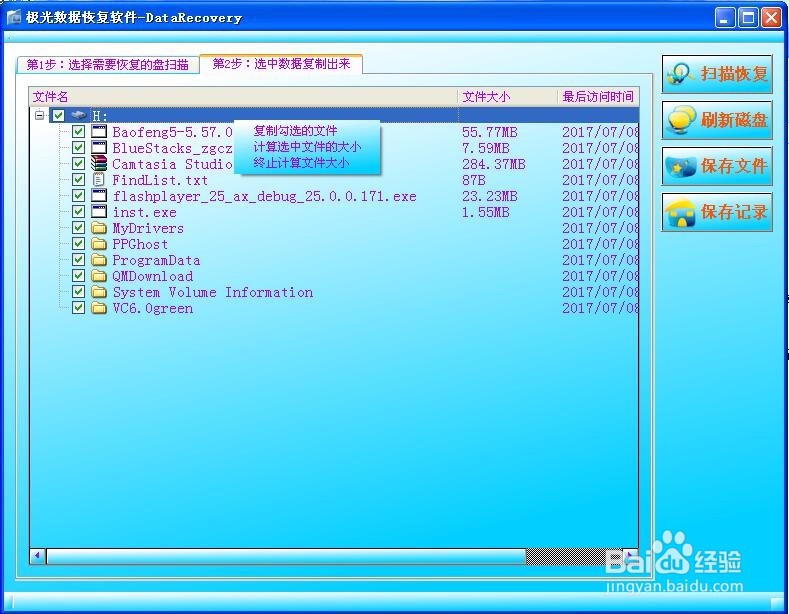
Task: Click the Baofeng5 executable file icon
Action: 99,132
